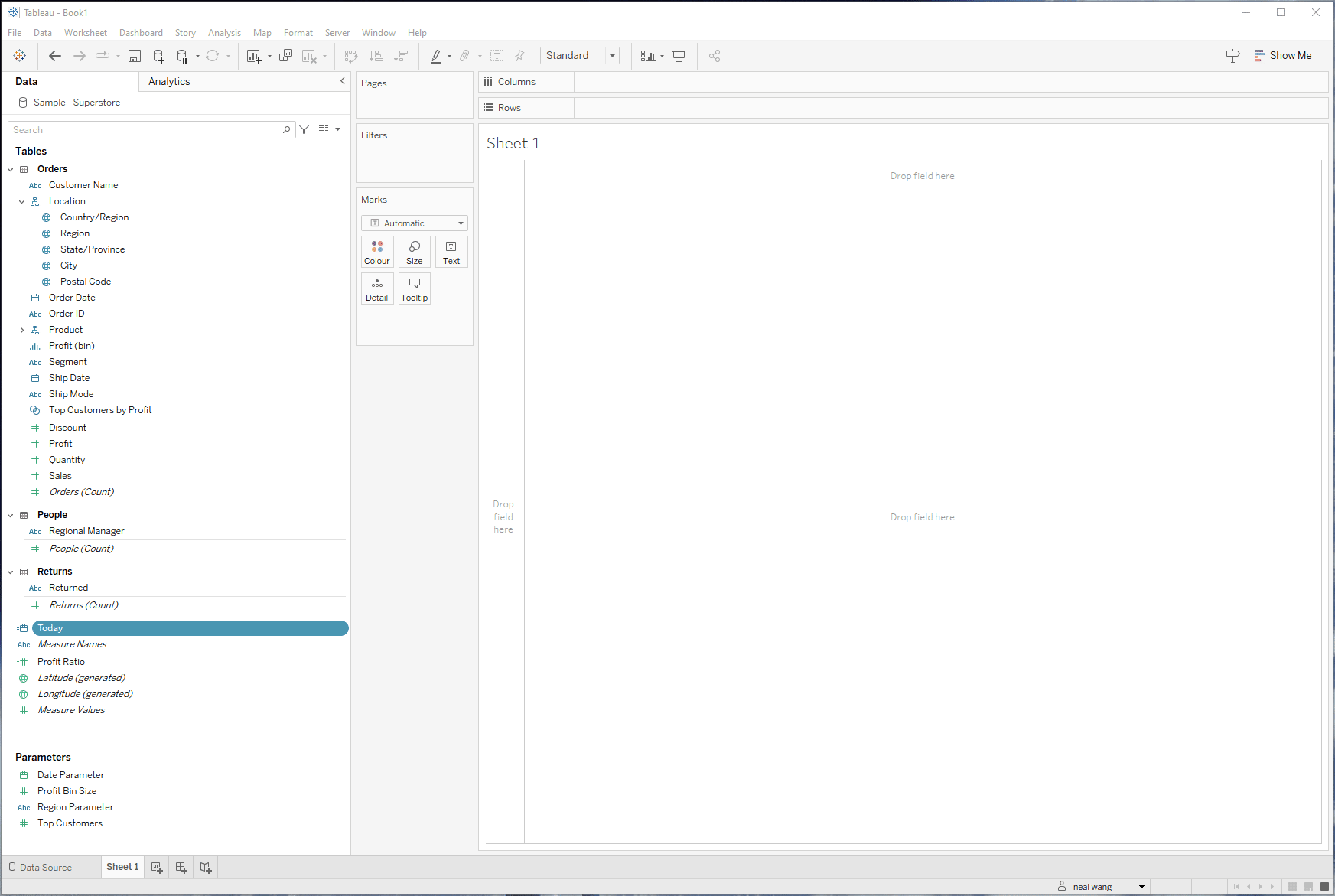Click the Share workbook icon
The height and width of the screenshot is (896, 1335).
[x=715, y=56]
